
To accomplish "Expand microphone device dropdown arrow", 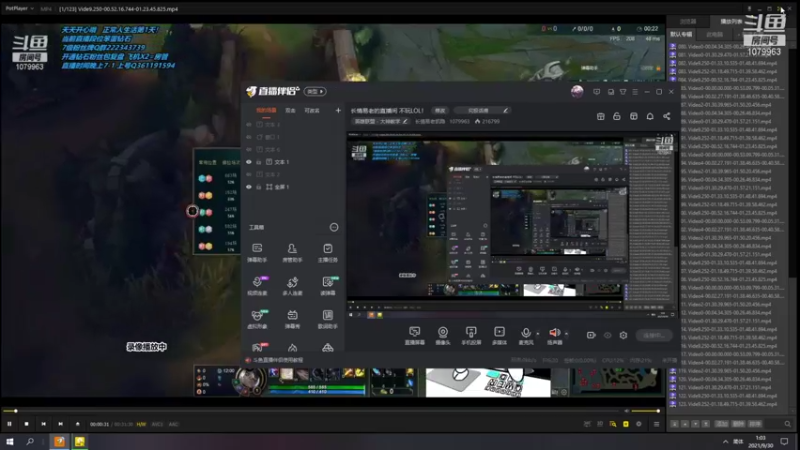I will pos(537,334).
